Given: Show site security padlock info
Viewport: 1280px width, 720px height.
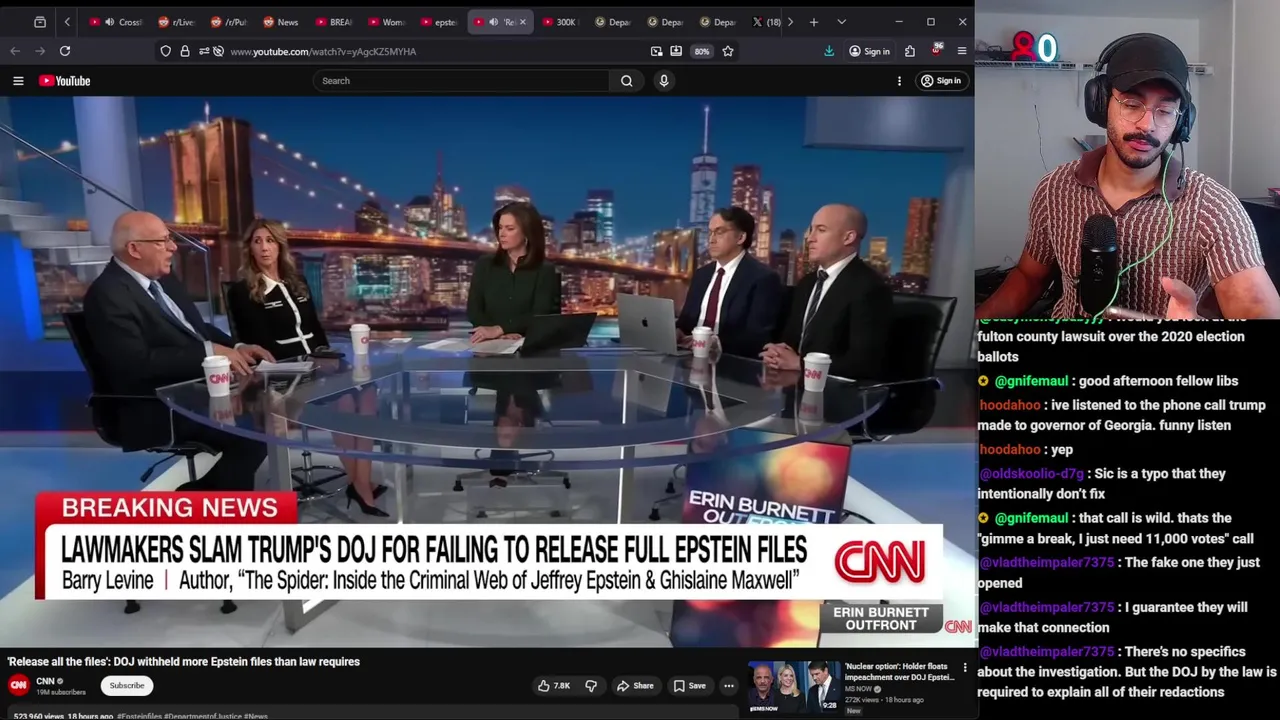Looking at the screenshot, I should 185,51.
